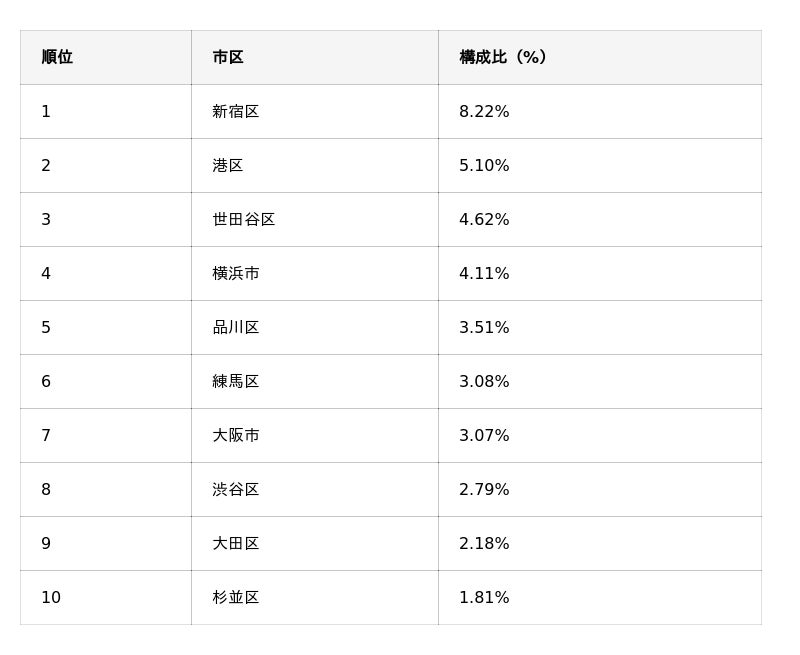The image size is (800, 655).
Task: Select the 5.10% value cell
Action: [x=484, y=166]
